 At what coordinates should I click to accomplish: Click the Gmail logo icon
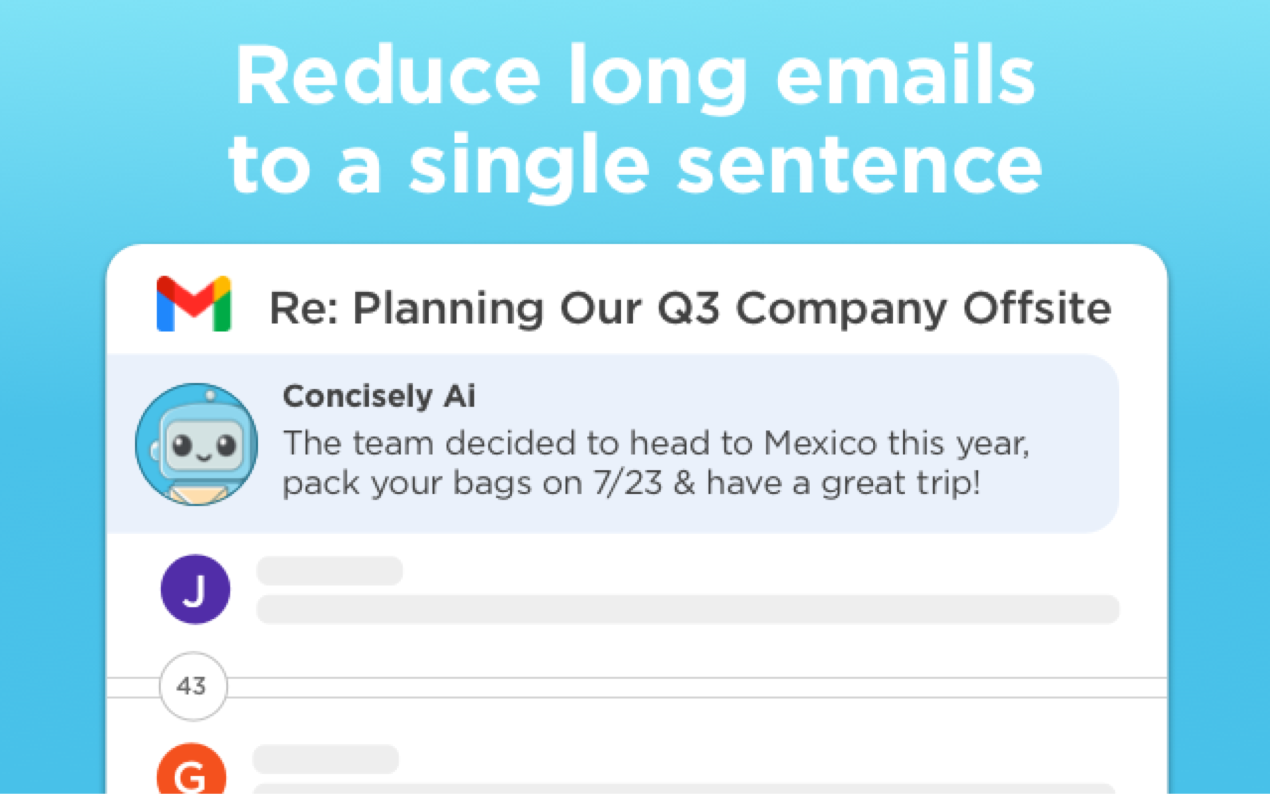pos(194,304)
